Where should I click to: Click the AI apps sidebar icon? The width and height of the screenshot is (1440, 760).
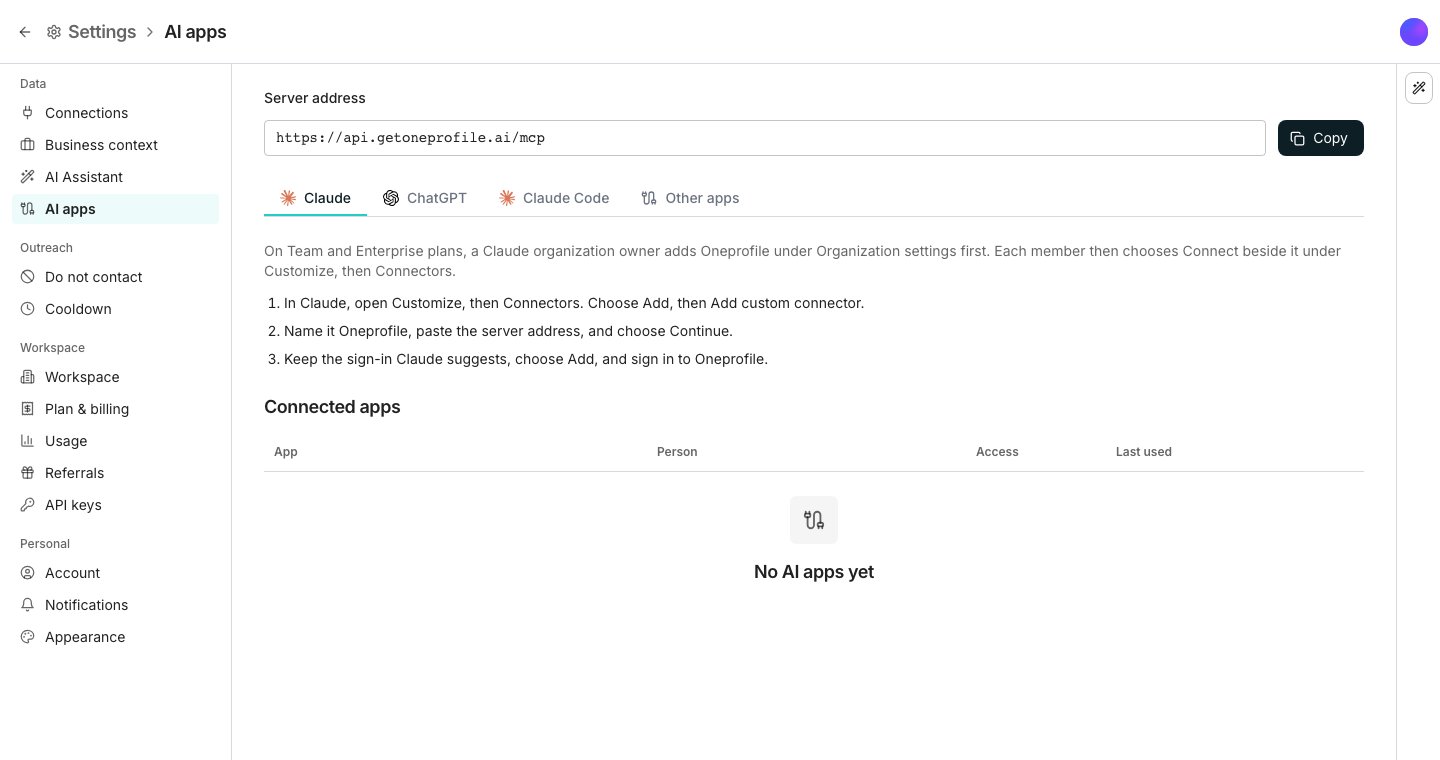[x=28, y=209]
